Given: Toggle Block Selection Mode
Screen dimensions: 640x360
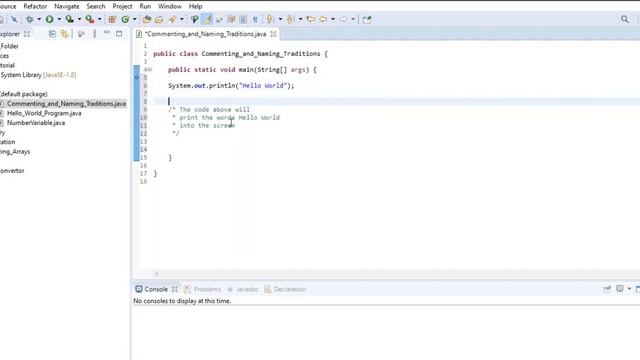Looking at the screenshot, I should click(243, 19).
